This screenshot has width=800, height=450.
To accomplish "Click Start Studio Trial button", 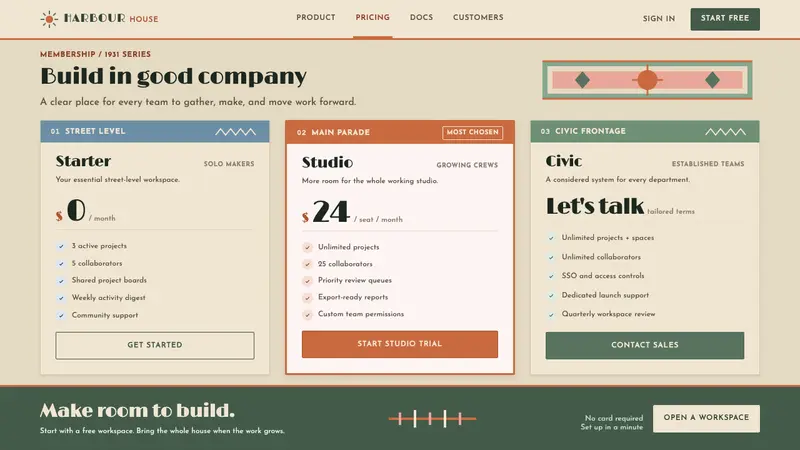I will [x=399, y=344].
